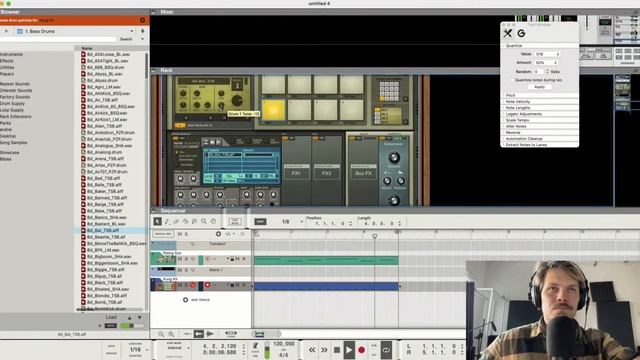The width and height of the screenshot is (640, 360).
Task: Click Play in the transport bar
Action: [x=349, y=350]
